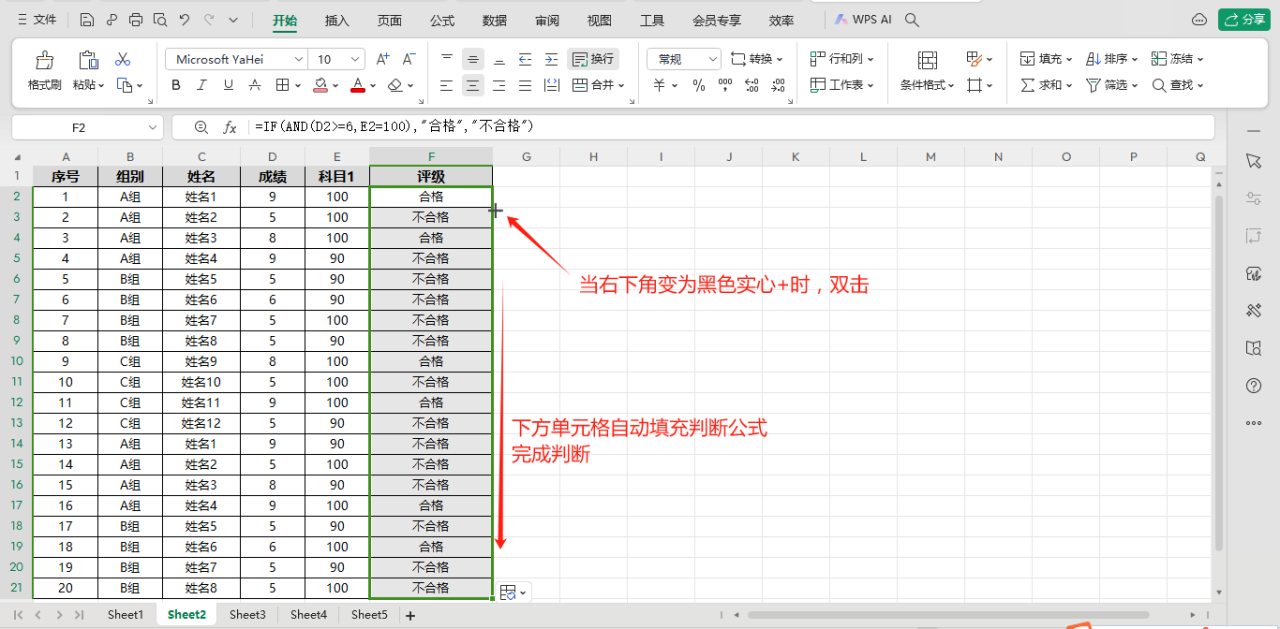Open the Help question-mark sidebar icon

[x=1254, y=385]
